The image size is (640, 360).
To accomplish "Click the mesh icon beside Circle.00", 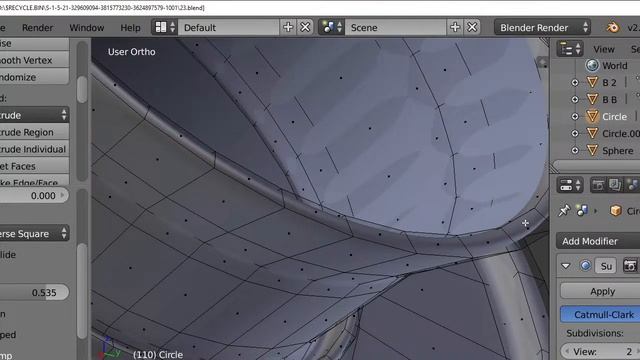I will (x=592, y=133).
